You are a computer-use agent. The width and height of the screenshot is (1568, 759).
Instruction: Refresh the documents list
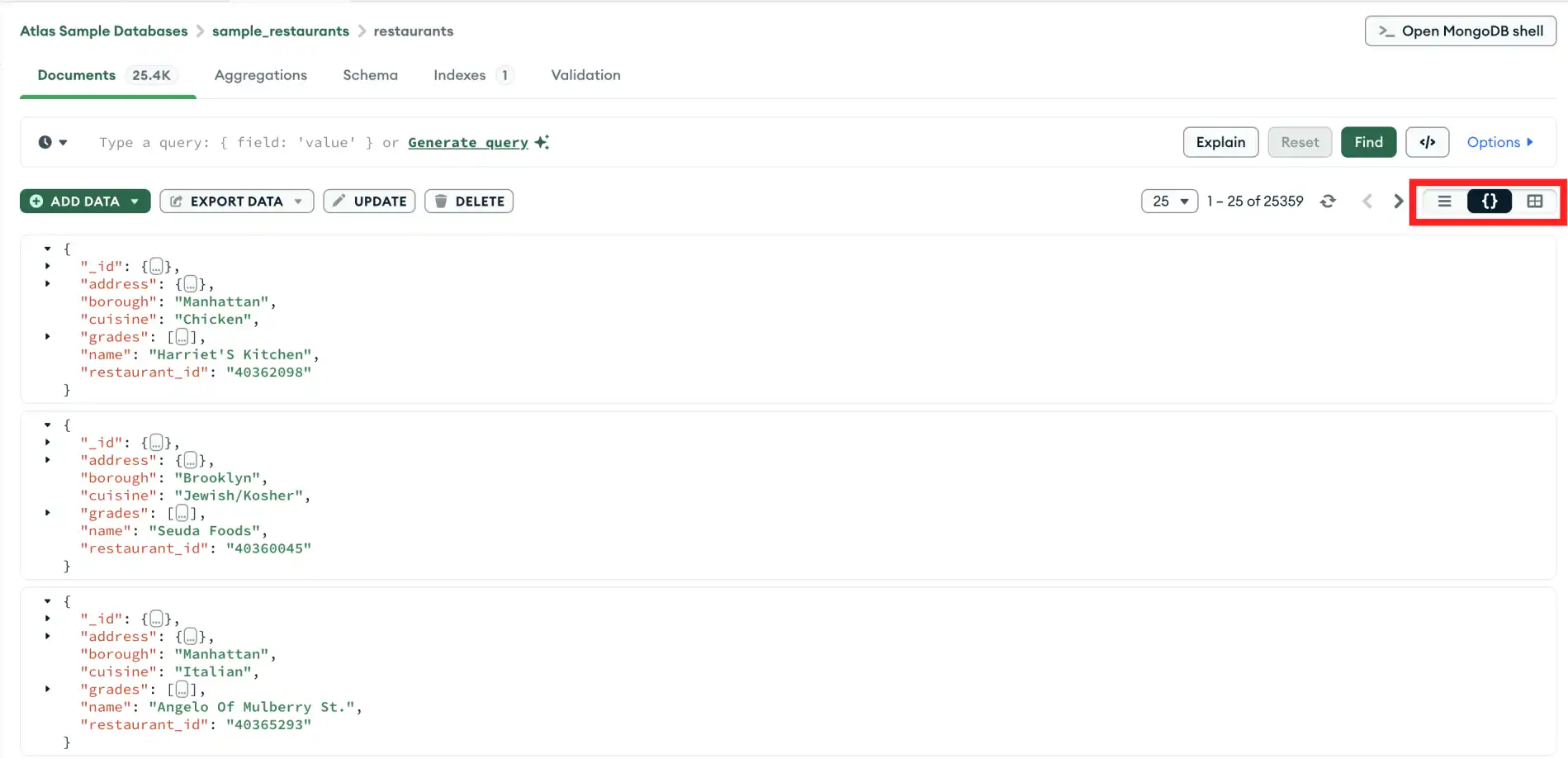coord(1328,201)
